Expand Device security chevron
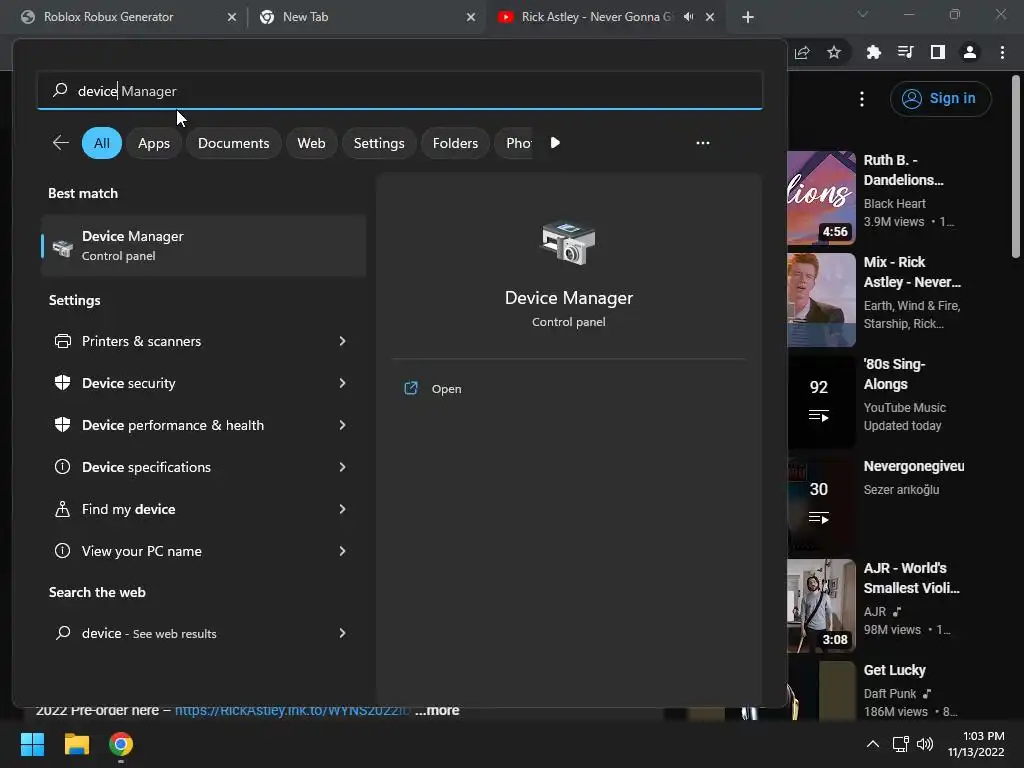 pyautogui.click(x=342, y=383)
